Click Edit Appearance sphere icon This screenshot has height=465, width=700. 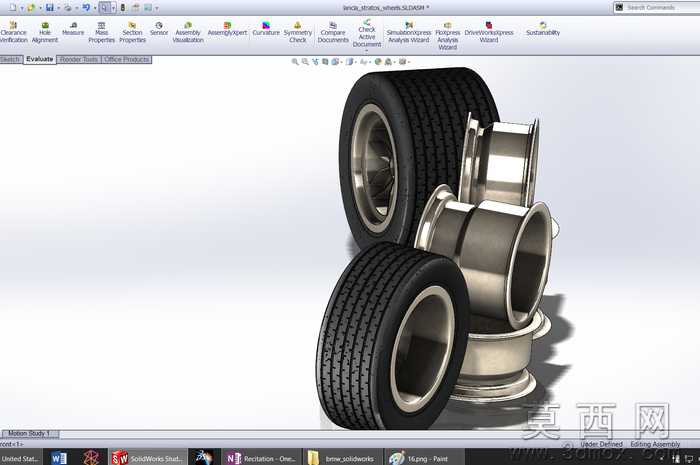(378, 62)
